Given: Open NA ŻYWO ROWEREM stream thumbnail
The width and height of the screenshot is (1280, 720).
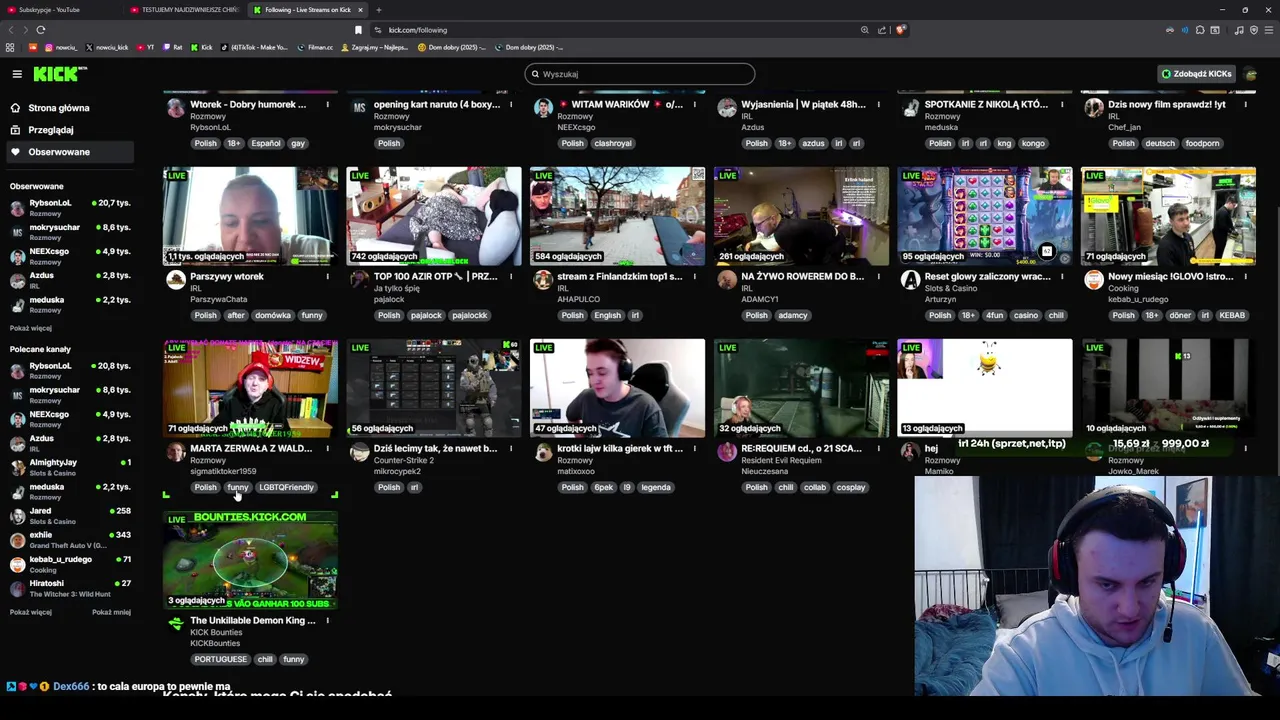Looking at the screenshot, I should point(801,216).
